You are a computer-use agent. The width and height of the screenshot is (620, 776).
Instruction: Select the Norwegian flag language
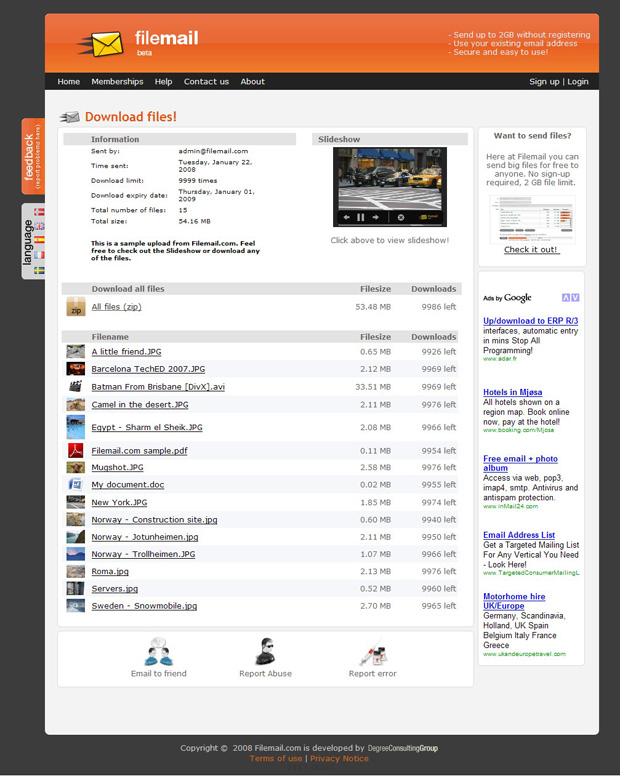pos(39,211)
